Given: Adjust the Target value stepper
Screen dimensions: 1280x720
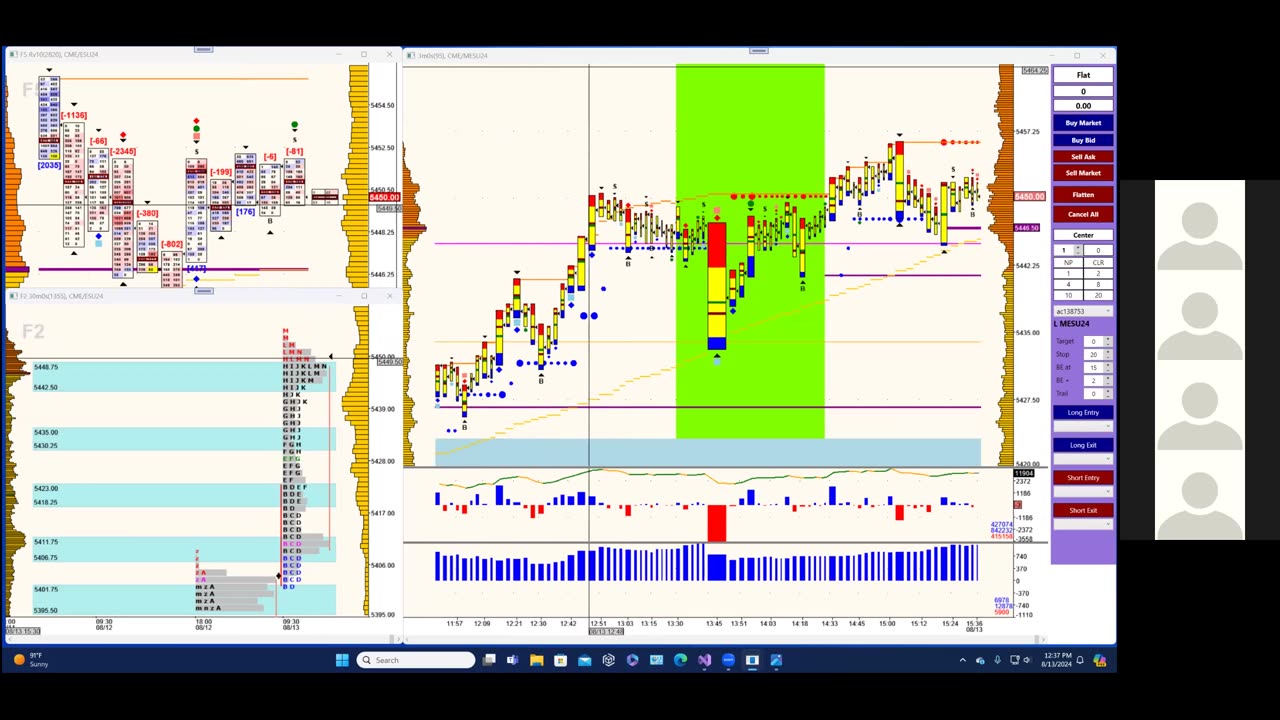Looking at the screenshot, I should coord(1108,342).
